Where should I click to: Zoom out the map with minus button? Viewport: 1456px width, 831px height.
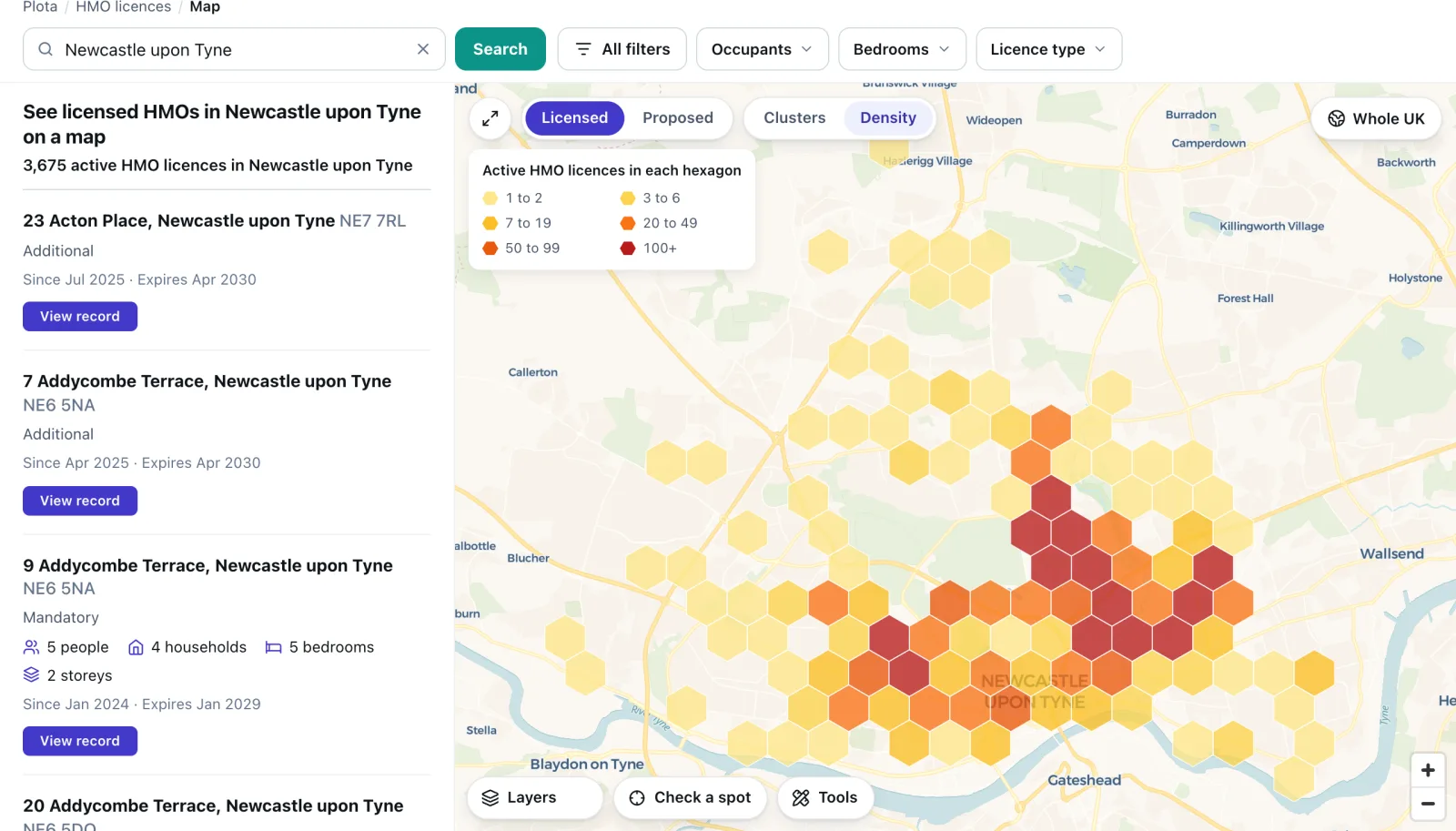pos(1428,804)
